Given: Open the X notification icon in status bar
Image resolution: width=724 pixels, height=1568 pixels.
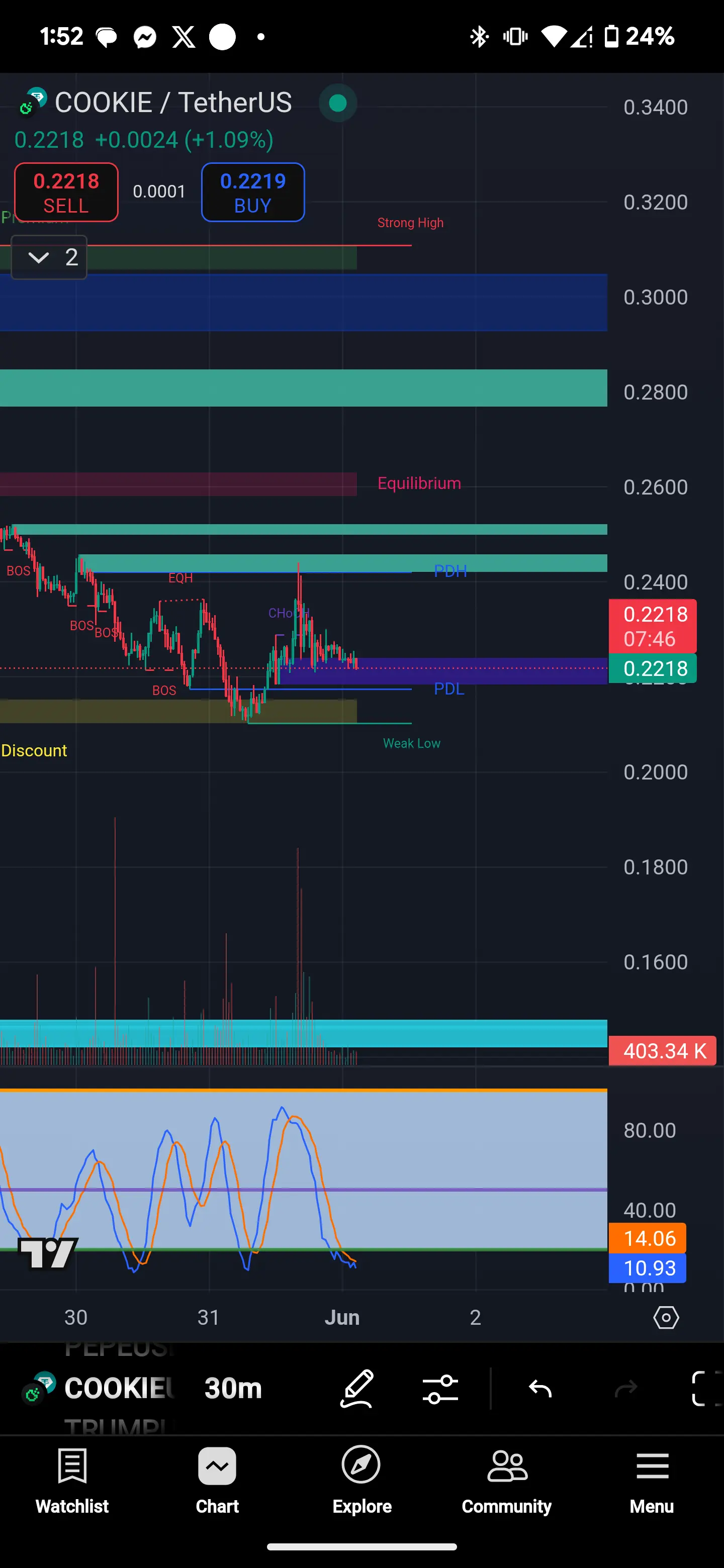Looking at the screenshot, I should point(184,37).
